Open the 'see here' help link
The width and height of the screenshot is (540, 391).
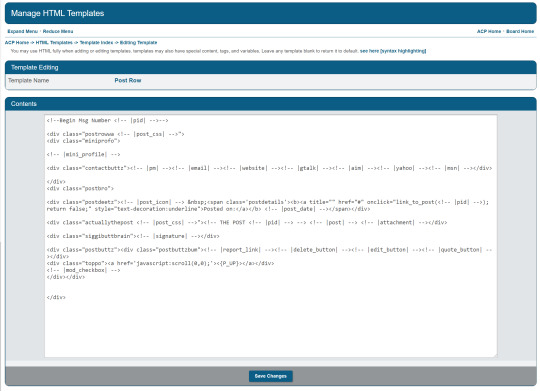pos(369,51)
